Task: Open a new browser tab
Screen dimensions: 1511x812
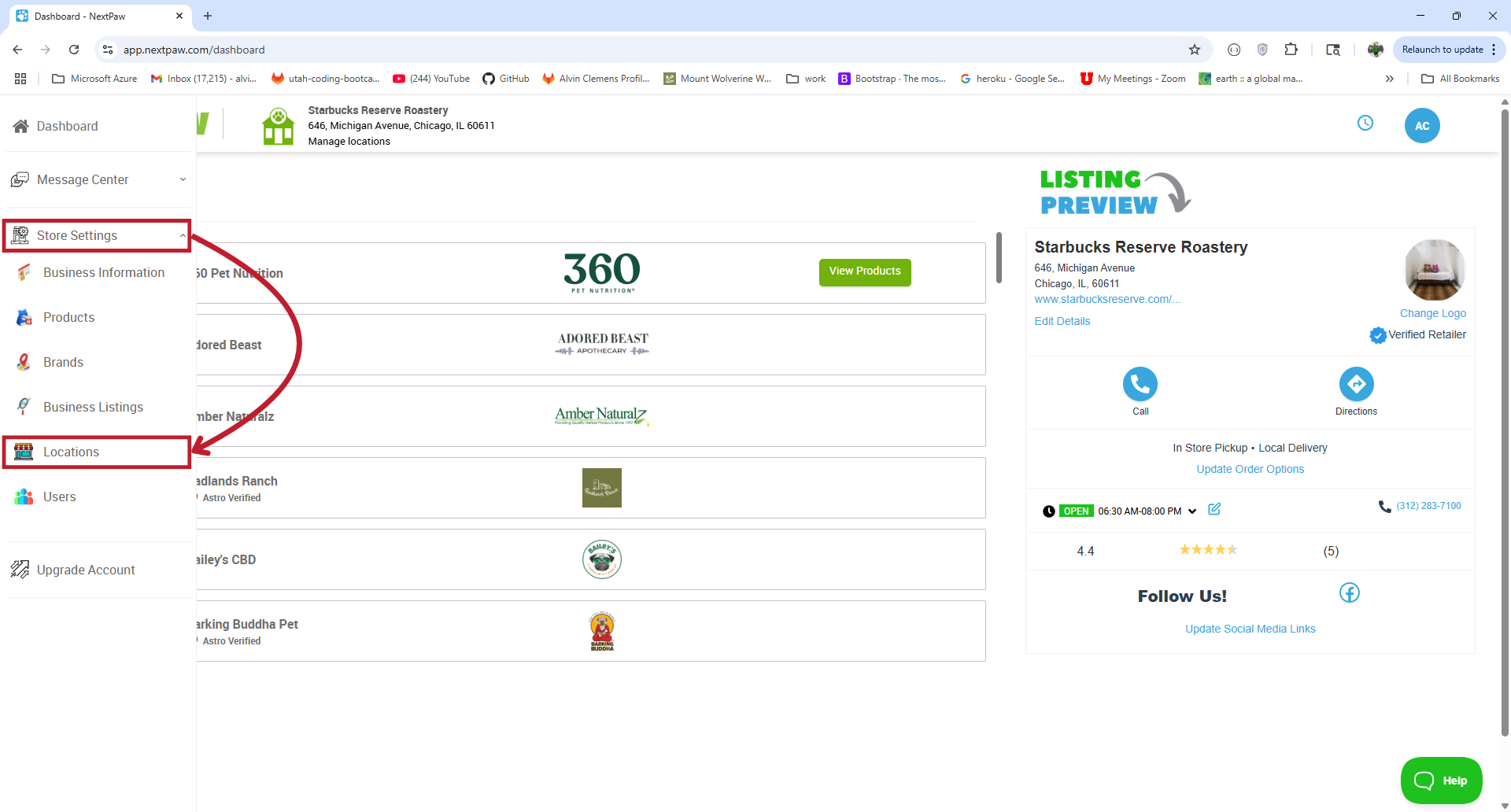Action: pos(208,16)
